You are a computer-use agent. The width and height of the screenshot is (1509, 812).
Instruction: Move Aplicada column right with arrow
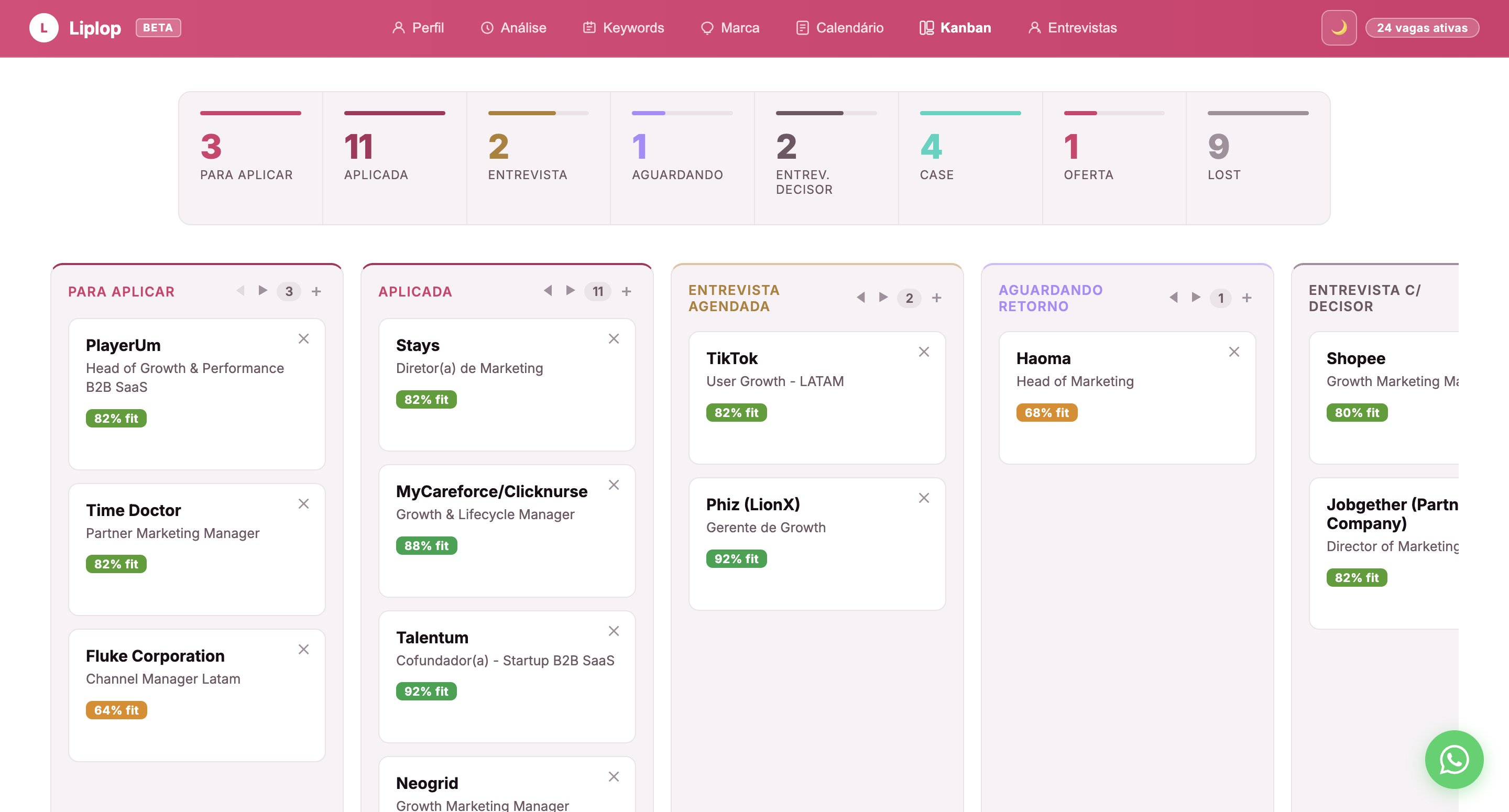coord(570,291)
